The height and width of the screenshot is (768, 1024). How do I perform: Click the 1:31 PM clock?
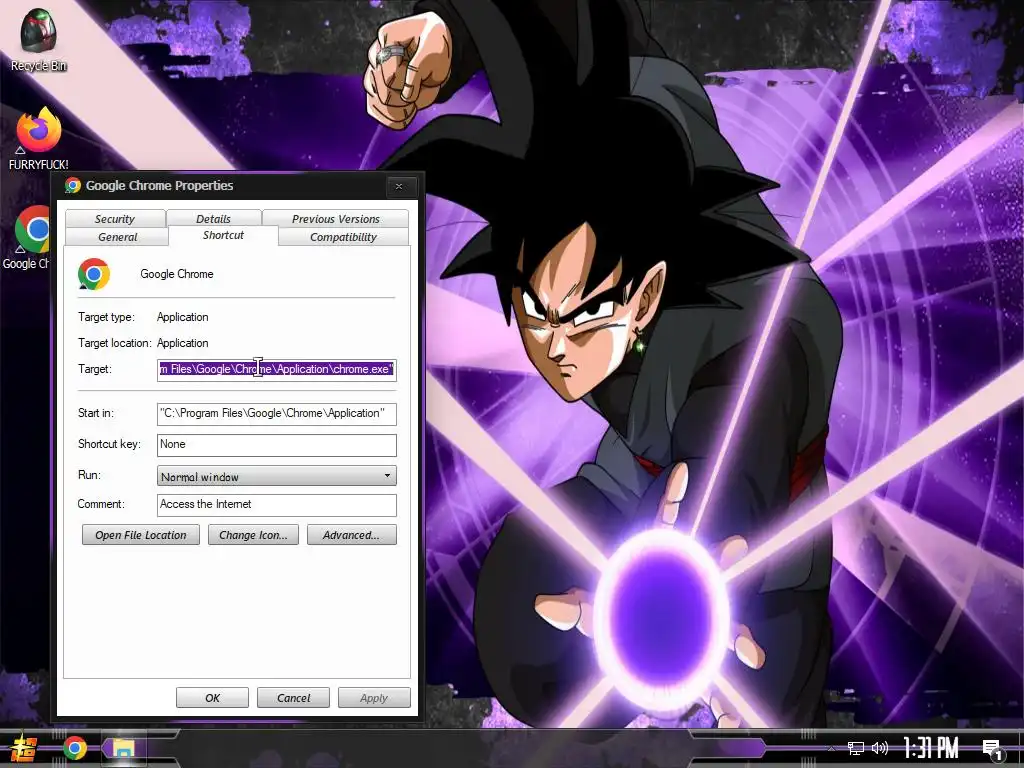pyautogui.click(x=931, y=748)
